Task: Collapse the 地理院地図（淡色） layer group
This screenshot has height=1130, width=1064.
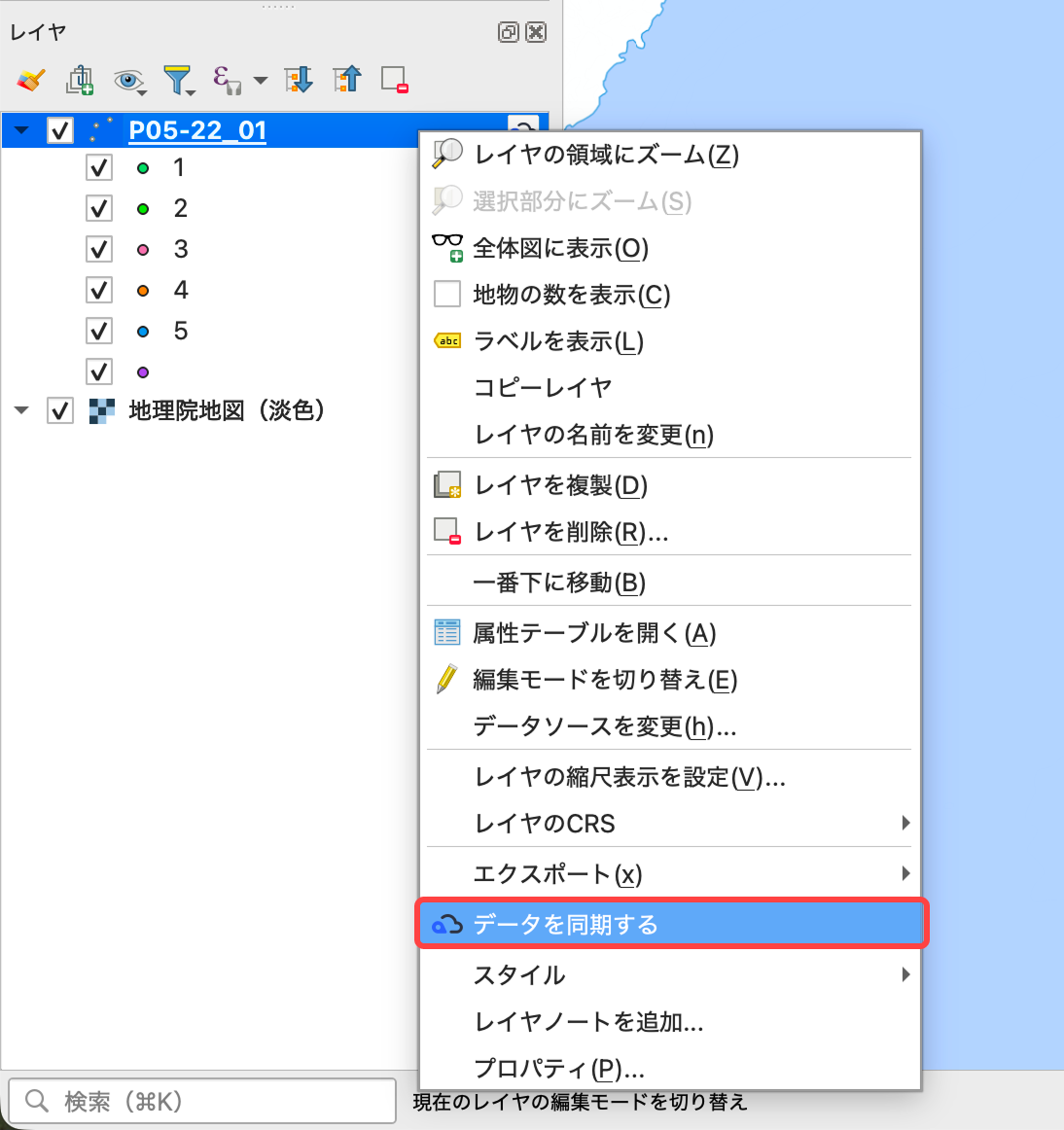Action: pos(22,410)
